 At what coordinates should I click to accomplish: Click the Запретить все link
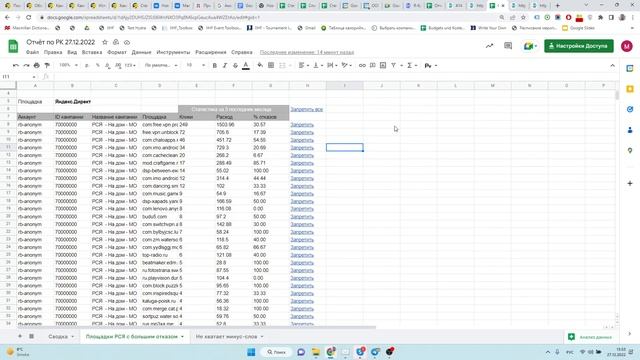click(307, 109)
